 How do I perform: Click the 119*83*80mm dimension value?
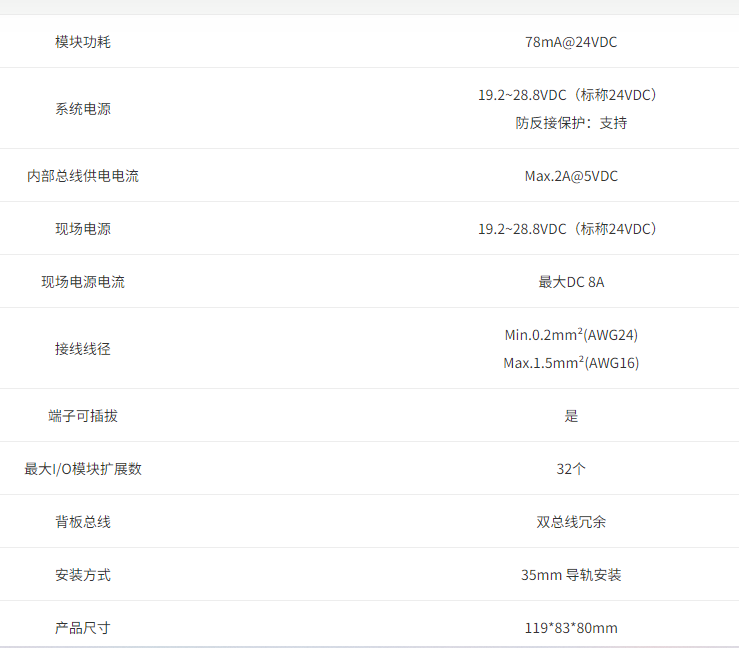tap(571, 628)
